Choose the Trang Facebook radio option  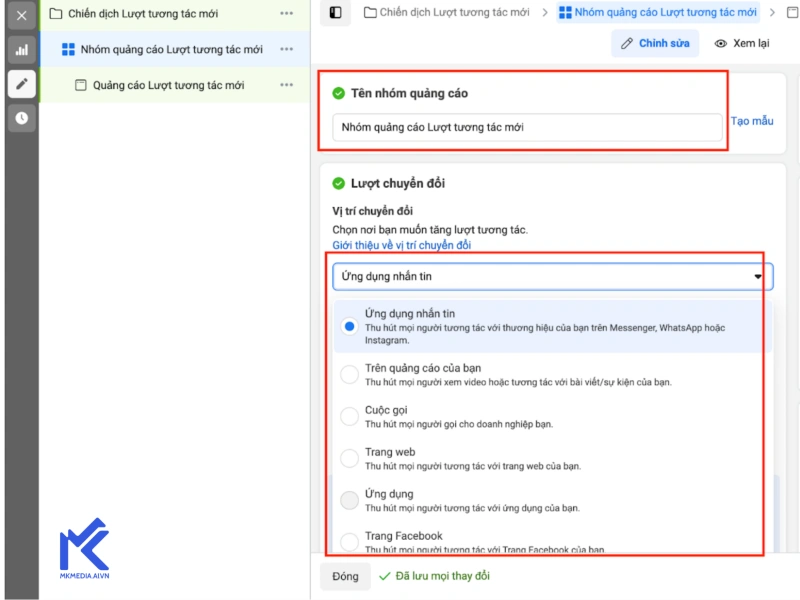tap(349, 542)
